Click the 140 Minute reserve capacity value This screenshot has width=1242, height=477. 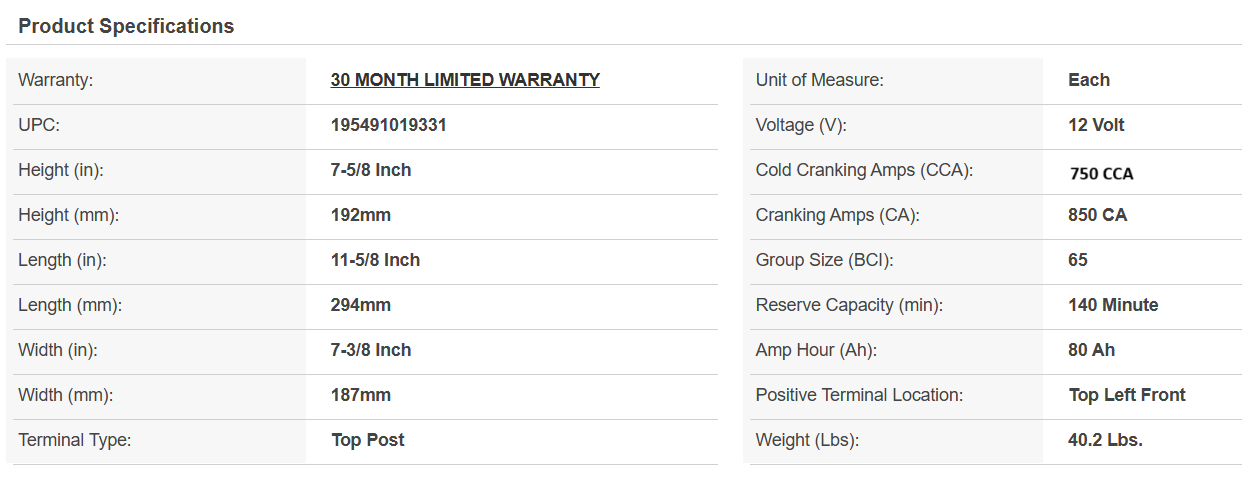(x=1113, y=305)
